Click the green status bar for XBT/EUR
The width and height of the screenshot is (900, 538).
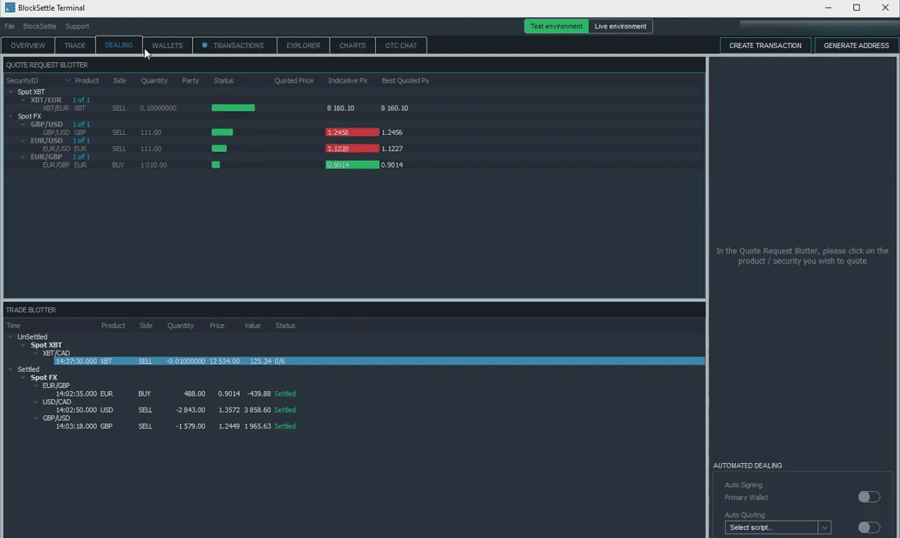pyautogui.click(x=233, y=108)
